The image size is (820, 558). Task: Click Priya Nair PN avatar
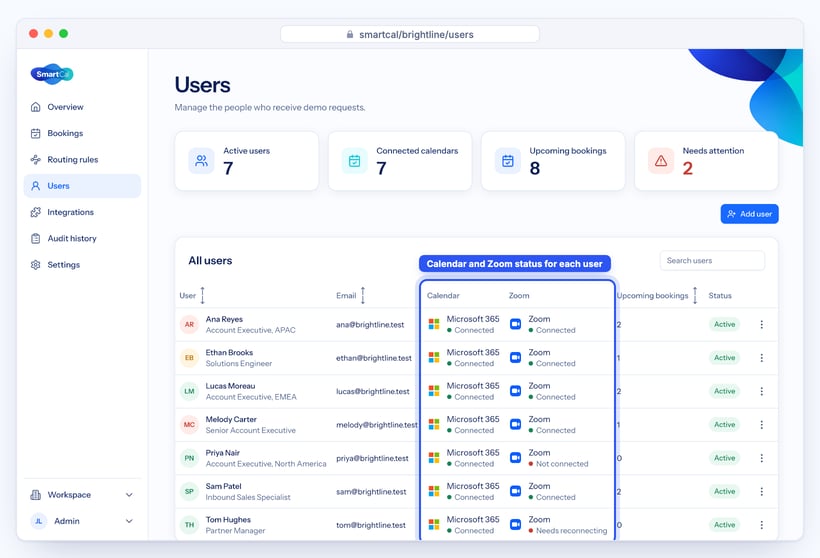[x=189, y=458]
